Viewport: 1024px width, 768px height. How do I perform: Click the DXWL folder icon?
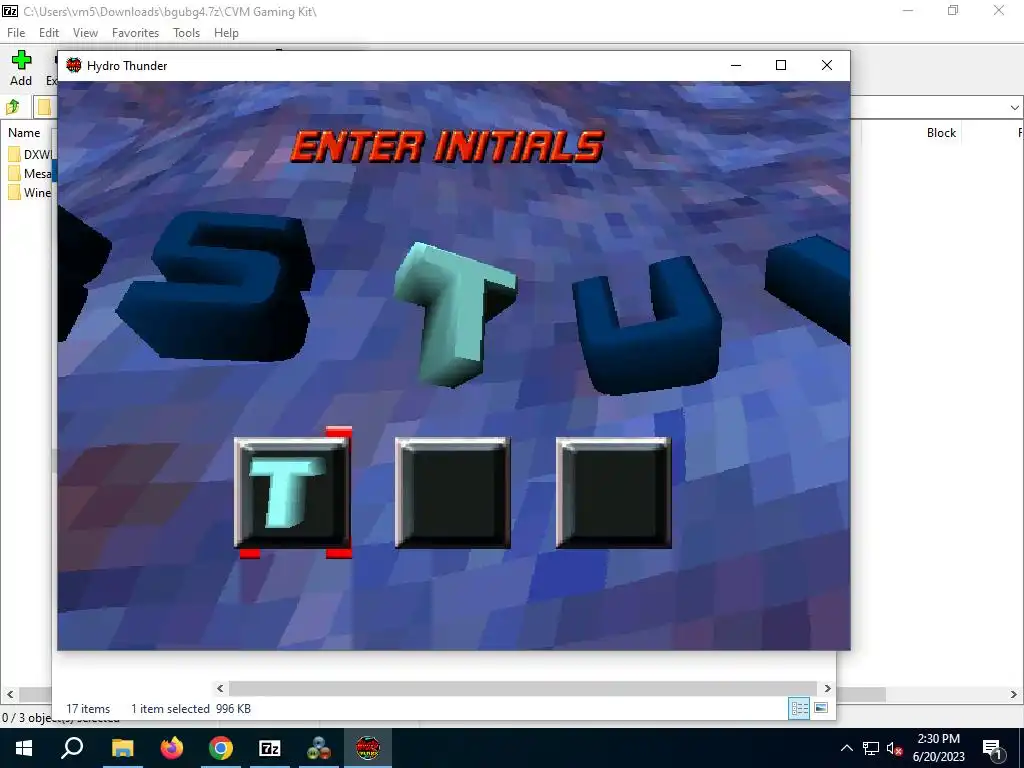click(14, 154)
